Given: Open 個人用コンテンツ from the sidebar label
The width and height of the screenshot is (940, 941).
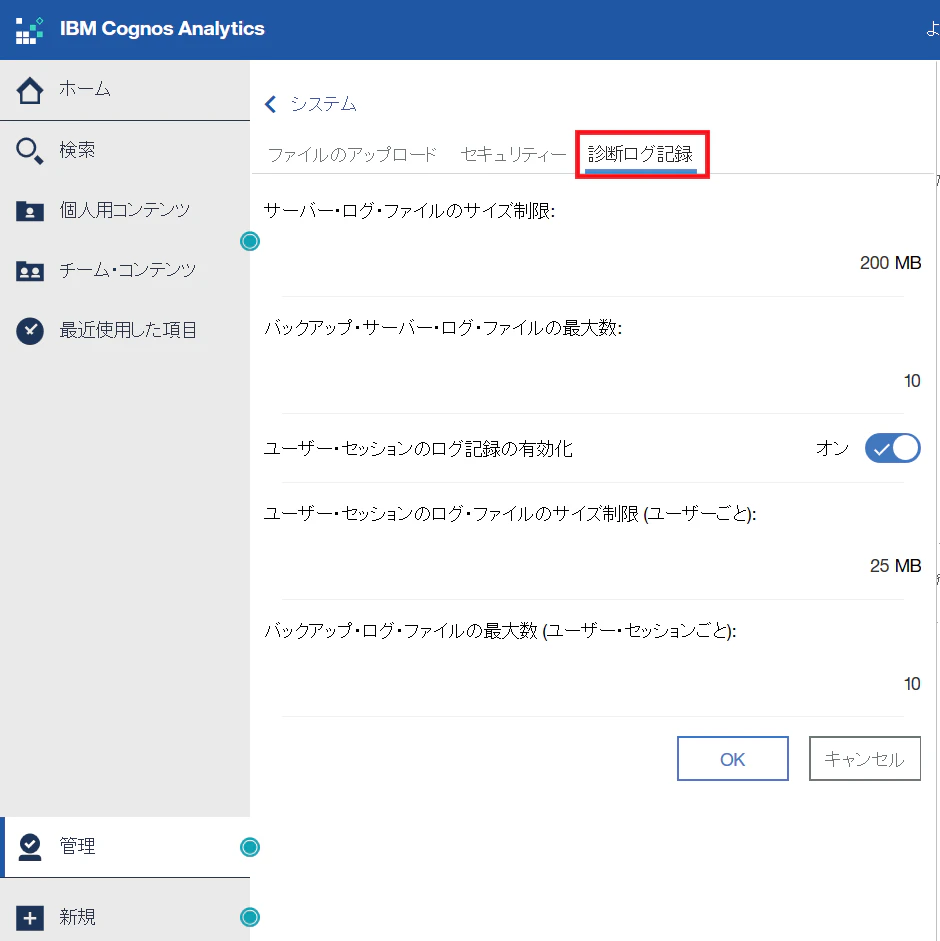Looking at the screenshot, I should pos(124,210).
